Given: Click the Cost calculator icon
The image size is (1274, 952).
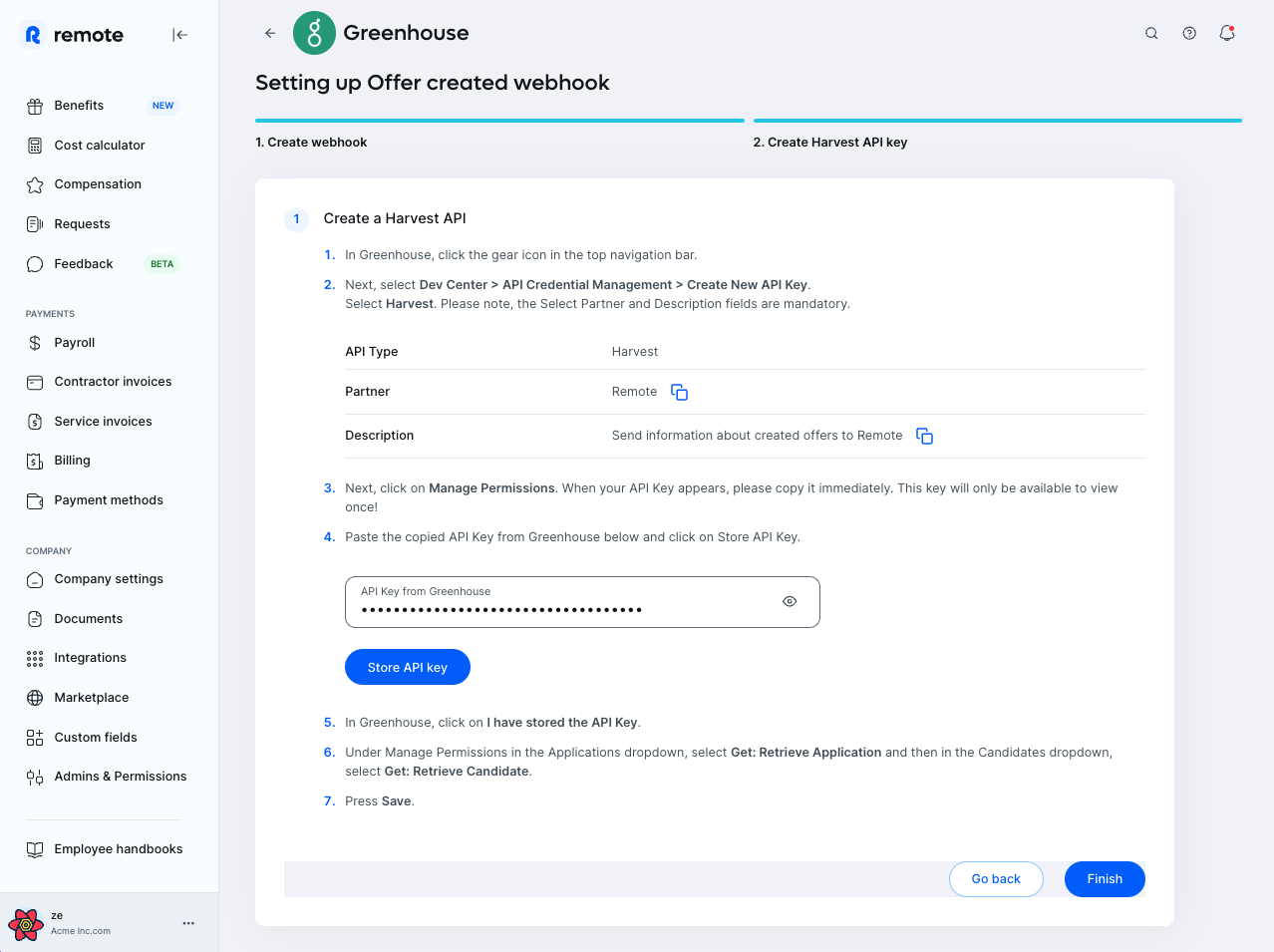Looking at the screenshot, I should (x=35, y=146).
